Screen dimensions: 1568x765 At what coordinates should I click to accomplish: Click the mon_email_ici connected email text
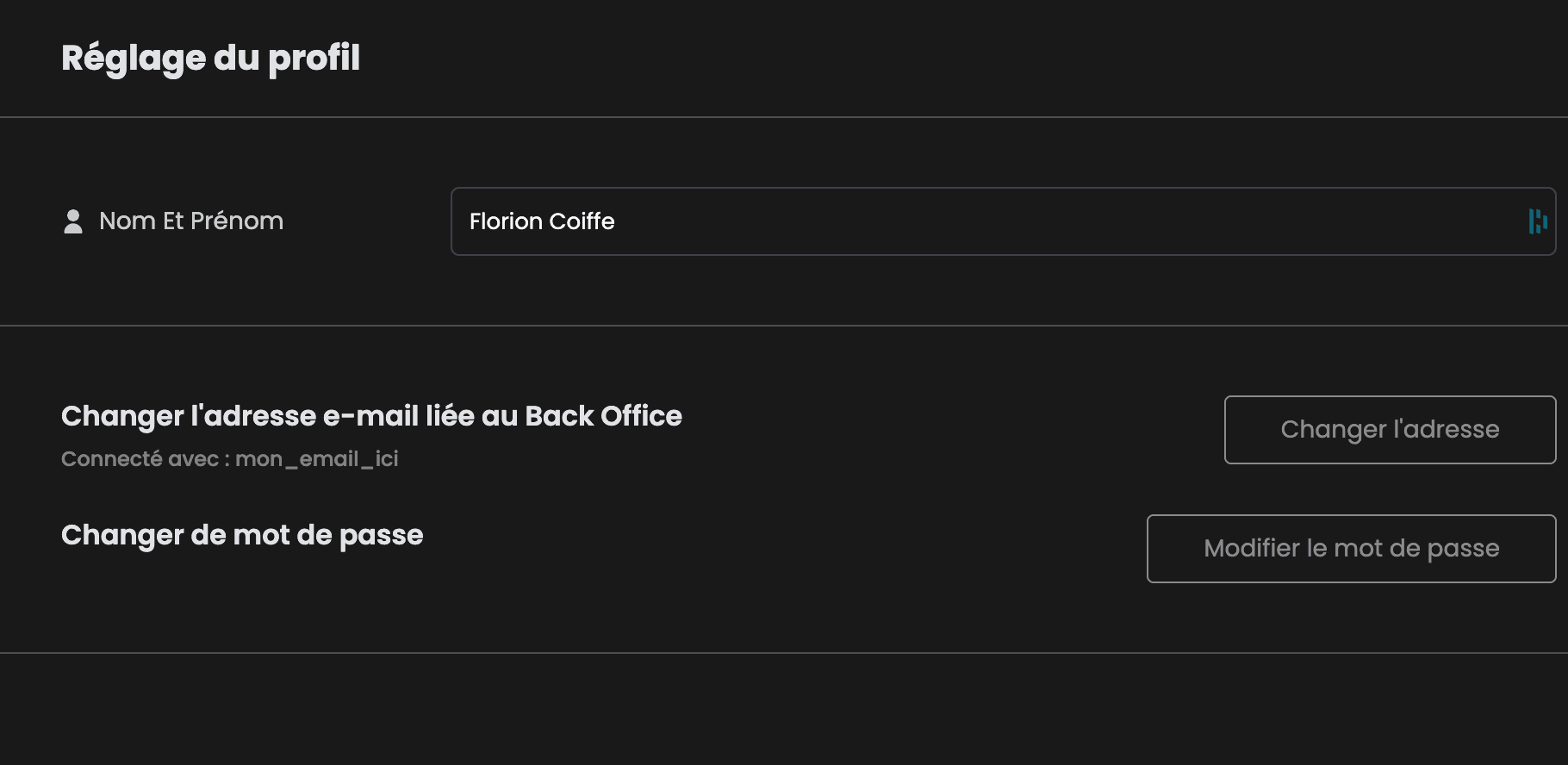click(316, 459)
